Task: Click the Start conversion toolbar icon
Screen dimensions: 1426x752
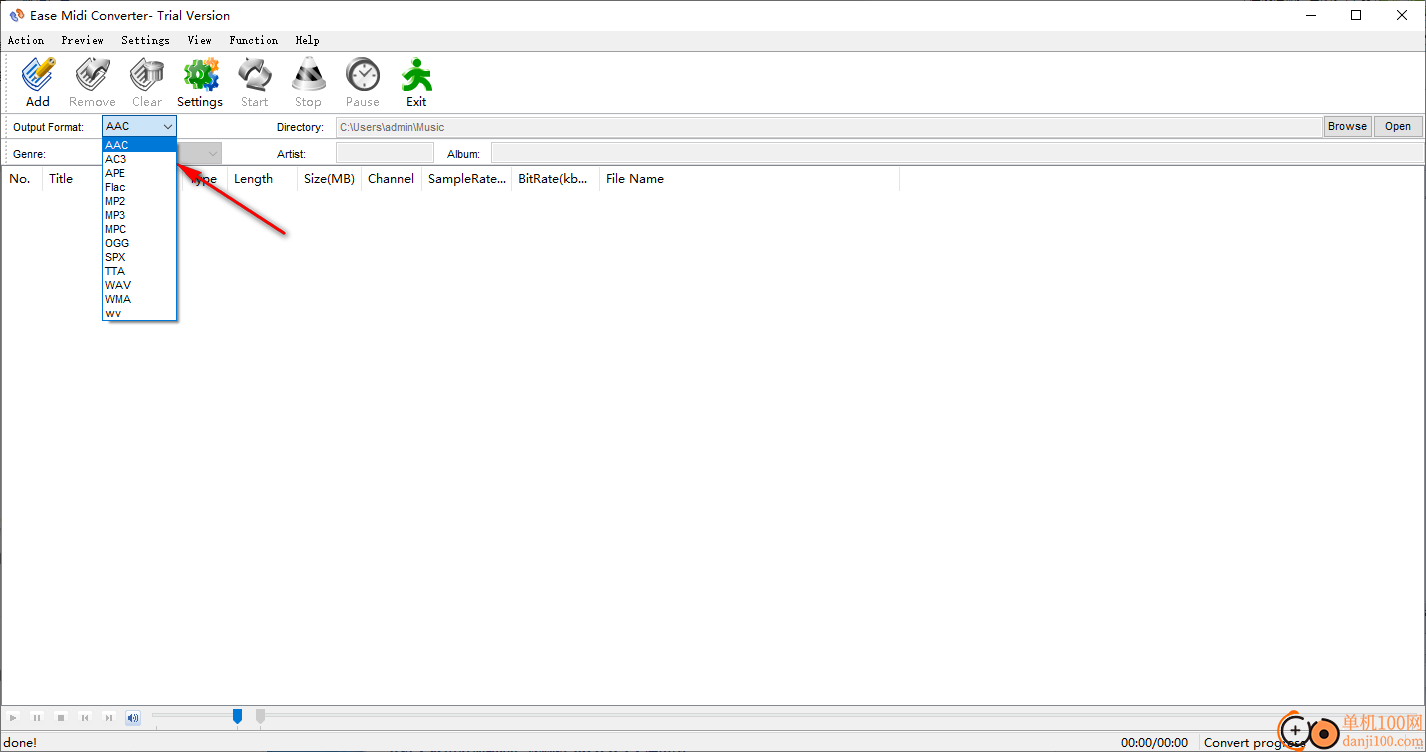Action: (254, 82)
